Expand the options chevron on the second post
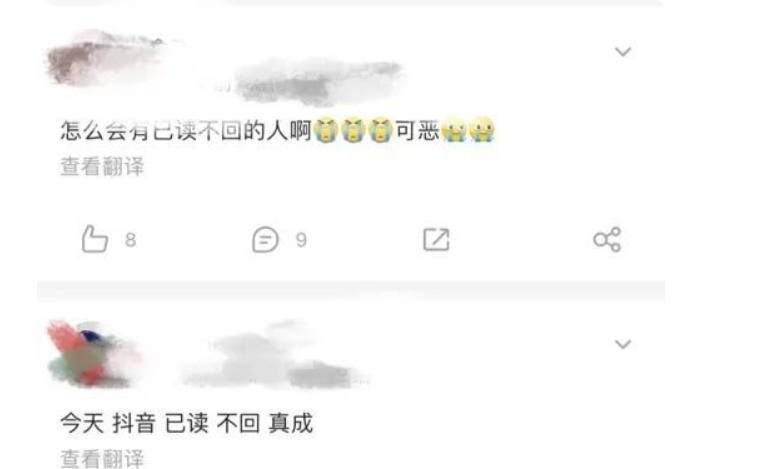The width and height of the screenshot is (763, 469). tap(623, 344)
